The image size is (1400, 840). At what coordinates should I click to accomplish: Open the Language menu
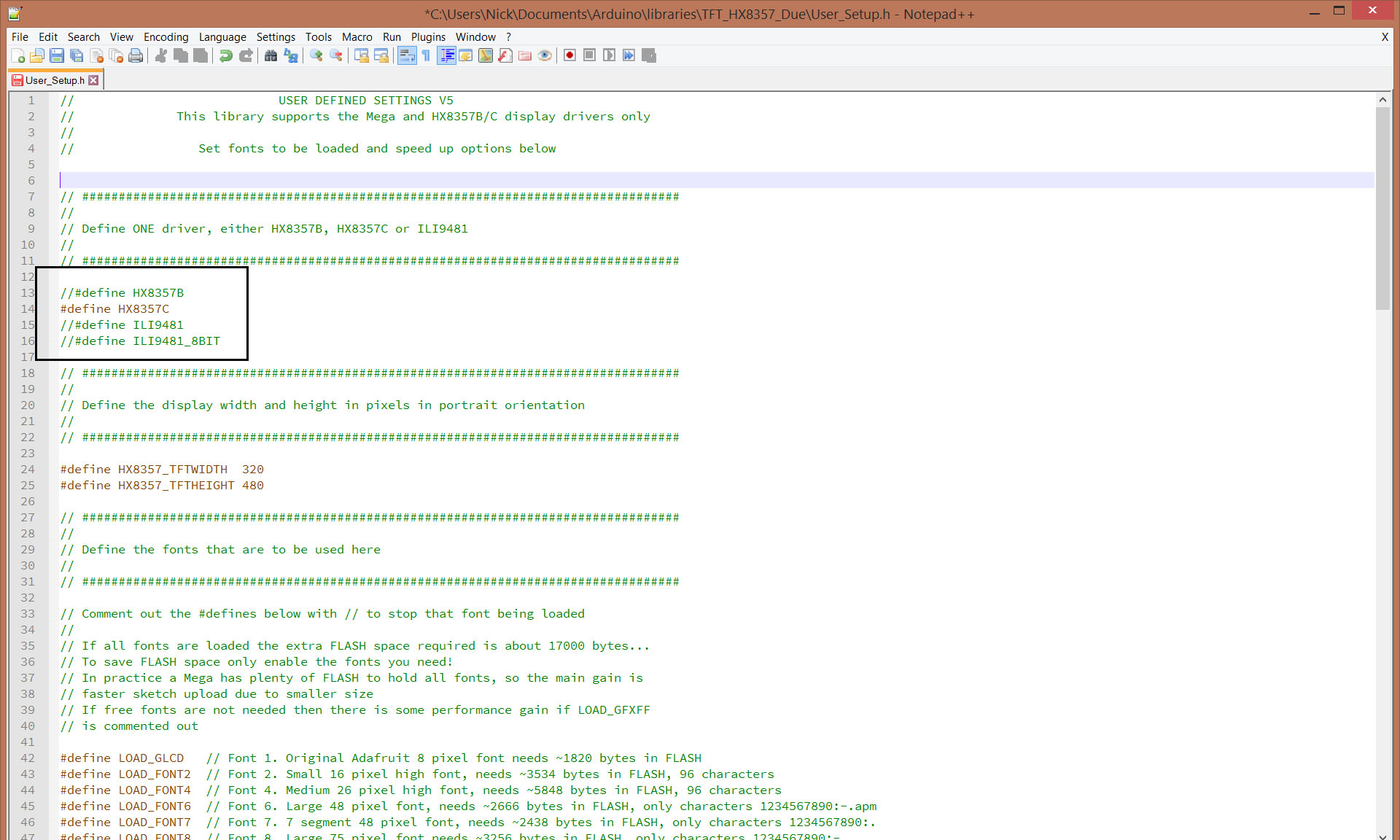coord(222,37)
